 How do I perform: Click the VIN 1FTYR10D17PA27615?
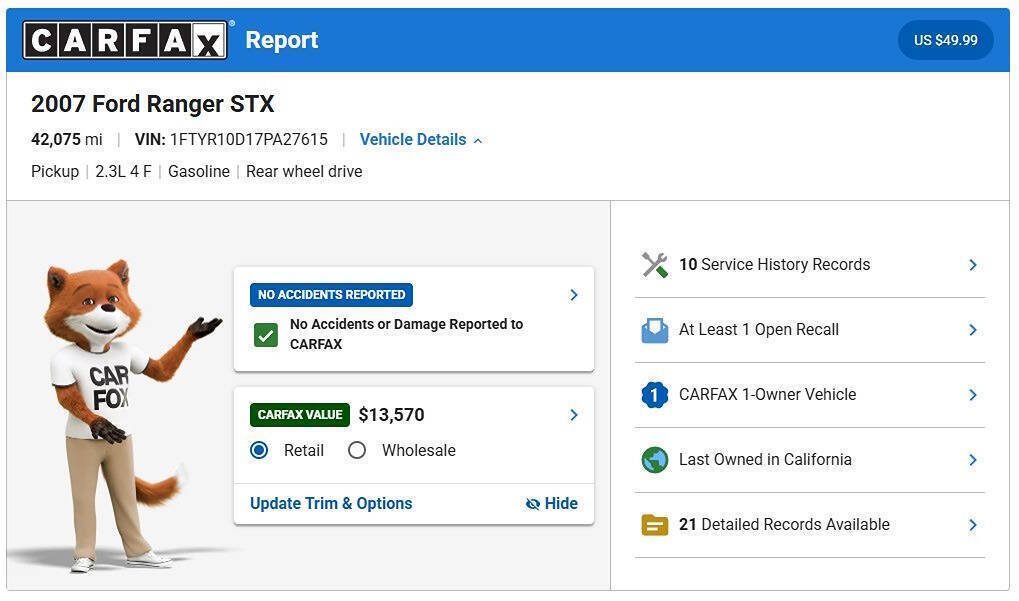point(231,140)
